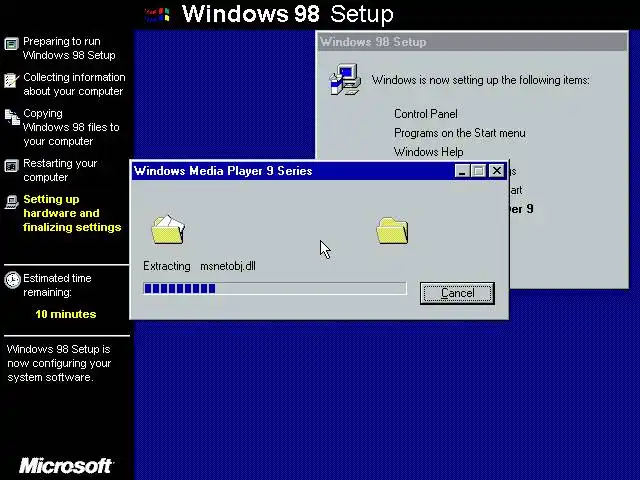Click the Cancel button in Media Player dialog
640x480 pixels.
[x=457, y=293]
